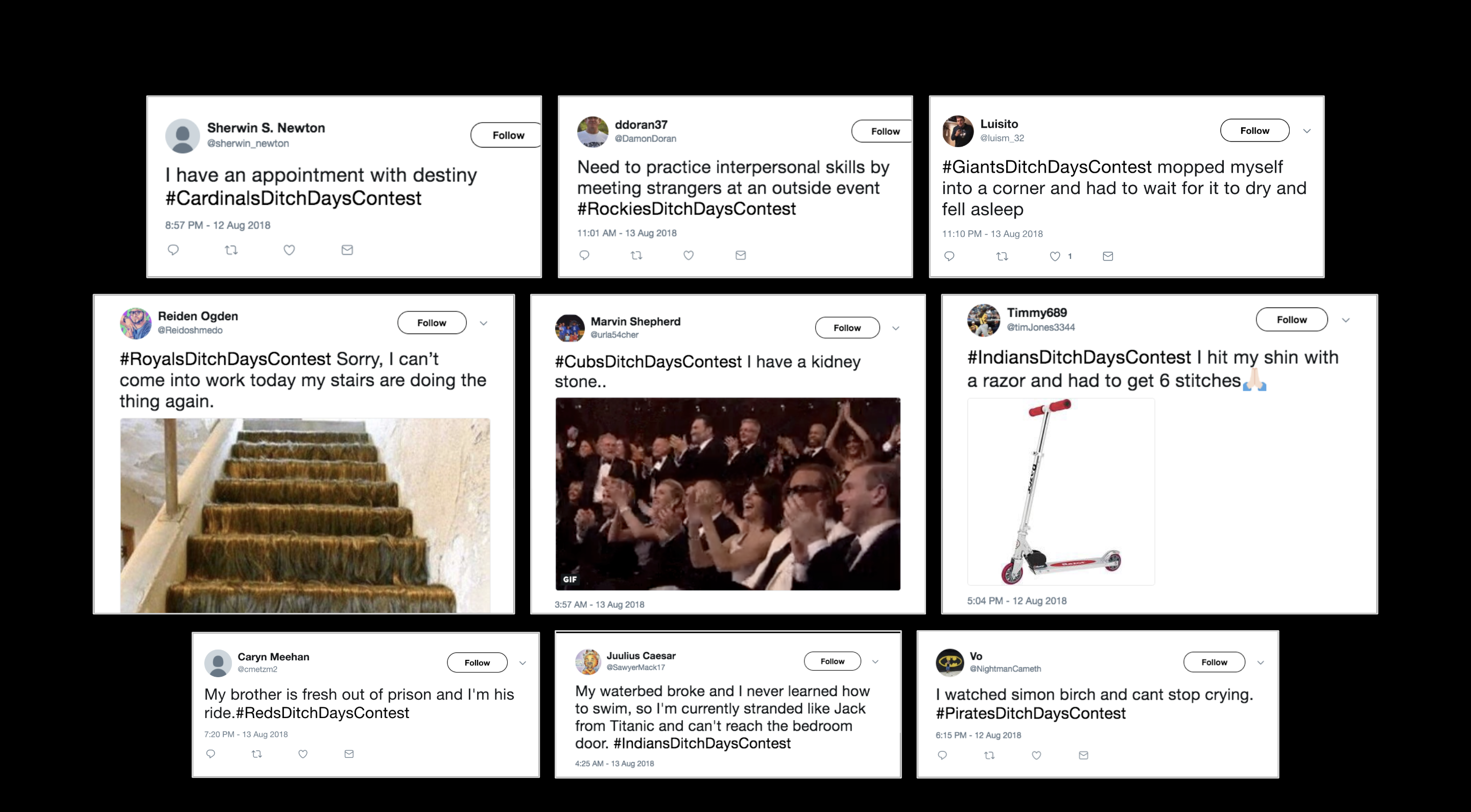The height and width of the screenshot is (812, 1471).
Task: Expand options chevron on Juulius Caesar's tweet
Action: (x=875, y=662)
